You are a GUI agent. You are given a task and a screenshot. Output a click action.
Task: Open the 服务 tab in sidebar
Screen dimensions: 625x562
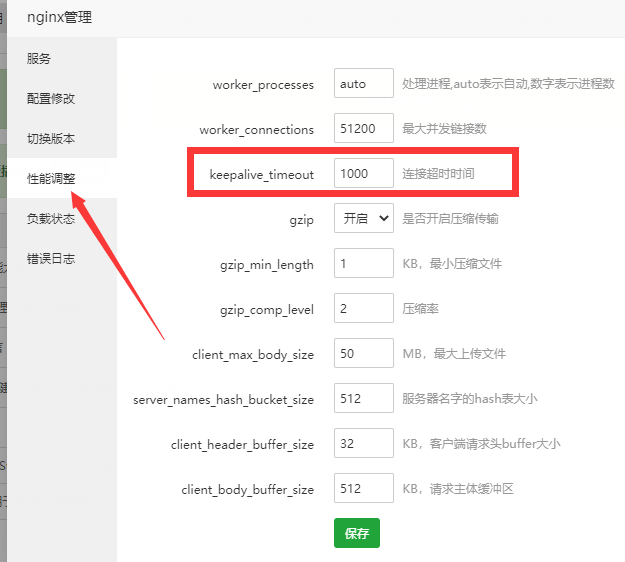click(39, 59)
